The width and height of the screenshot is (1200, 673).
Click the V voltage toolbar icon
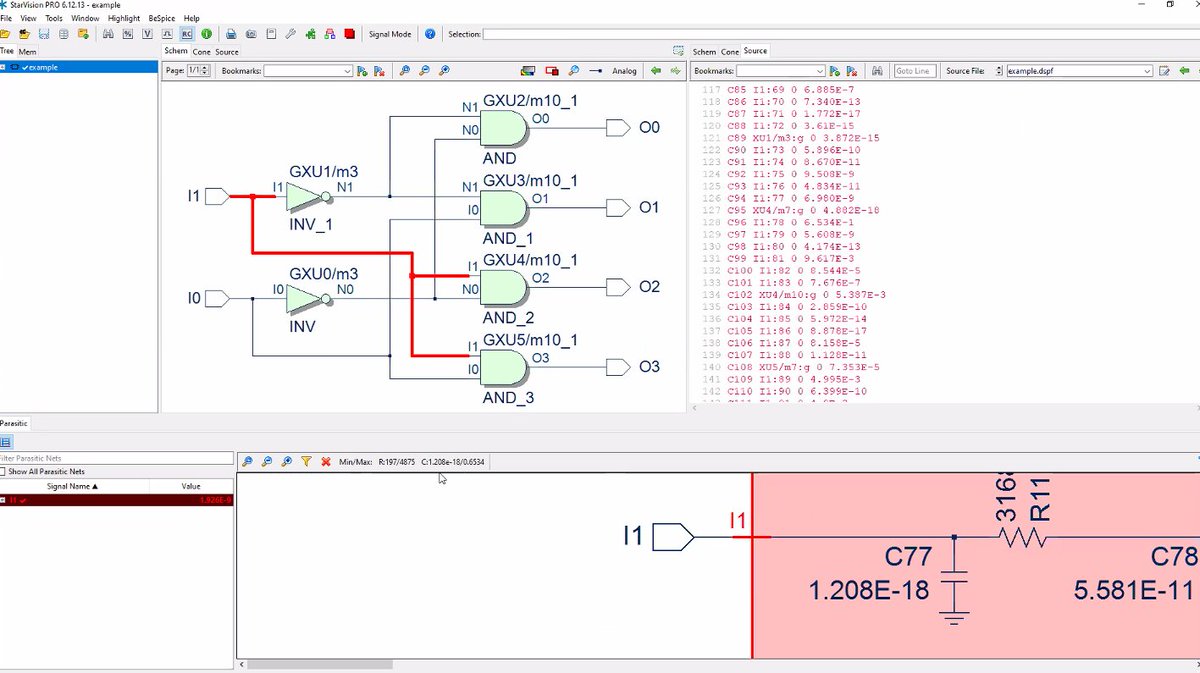click(147, 34)
